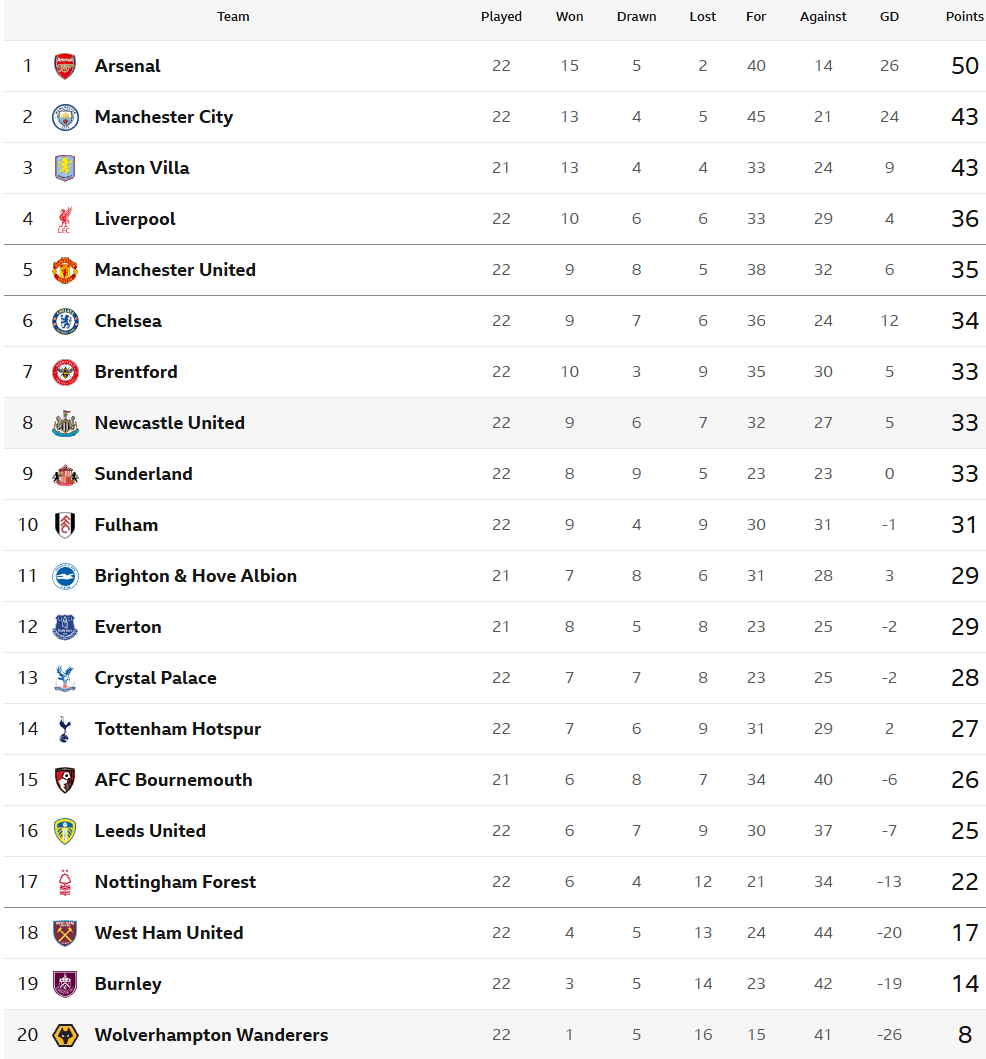
Task: Click the Arsenal club crest icon
Action: click(65, 66)
